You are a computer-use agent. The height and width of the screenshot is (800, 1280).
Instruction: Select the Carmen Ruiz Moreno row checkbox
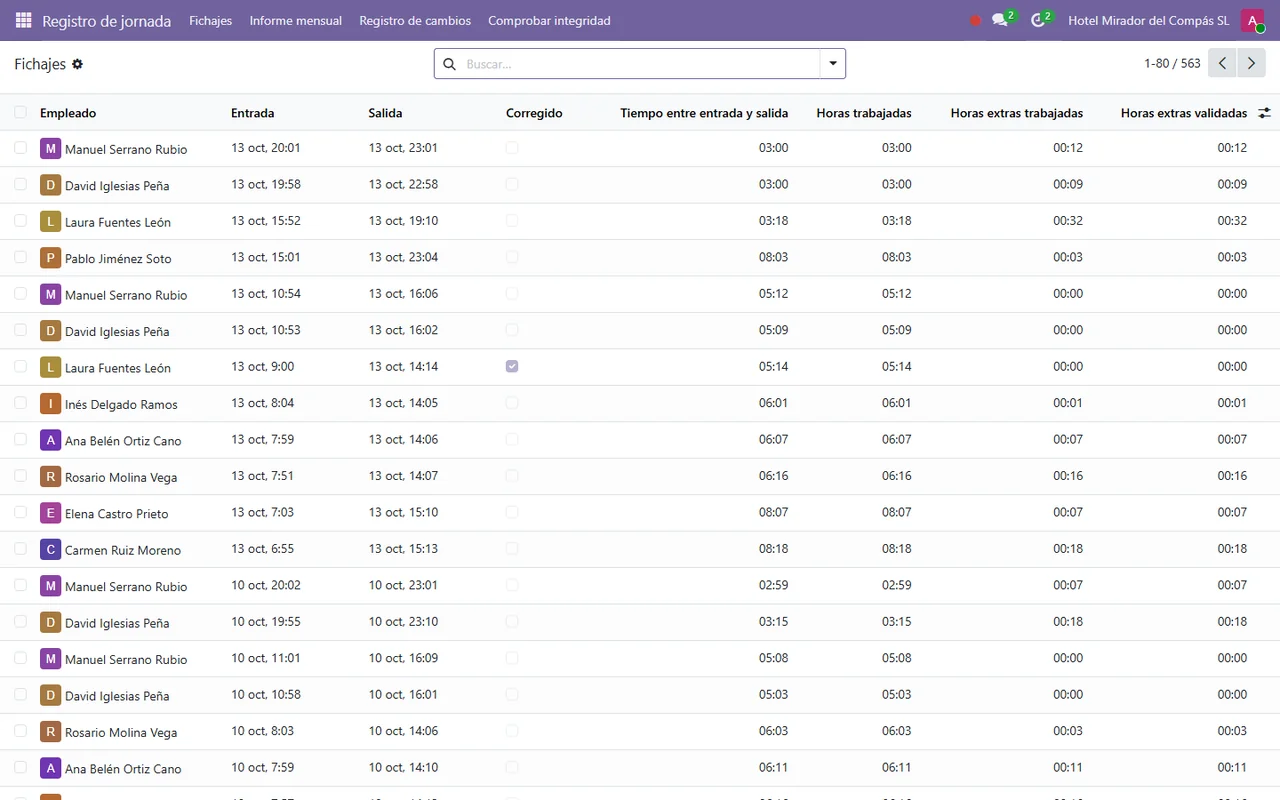tap(20, 549)
